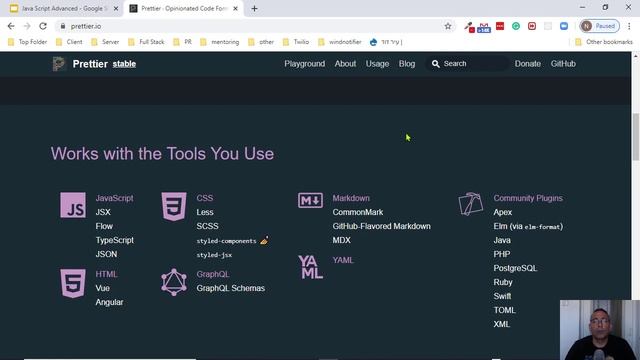
Task: Click the YAML logo icon
Action: (x=310, y=267)
